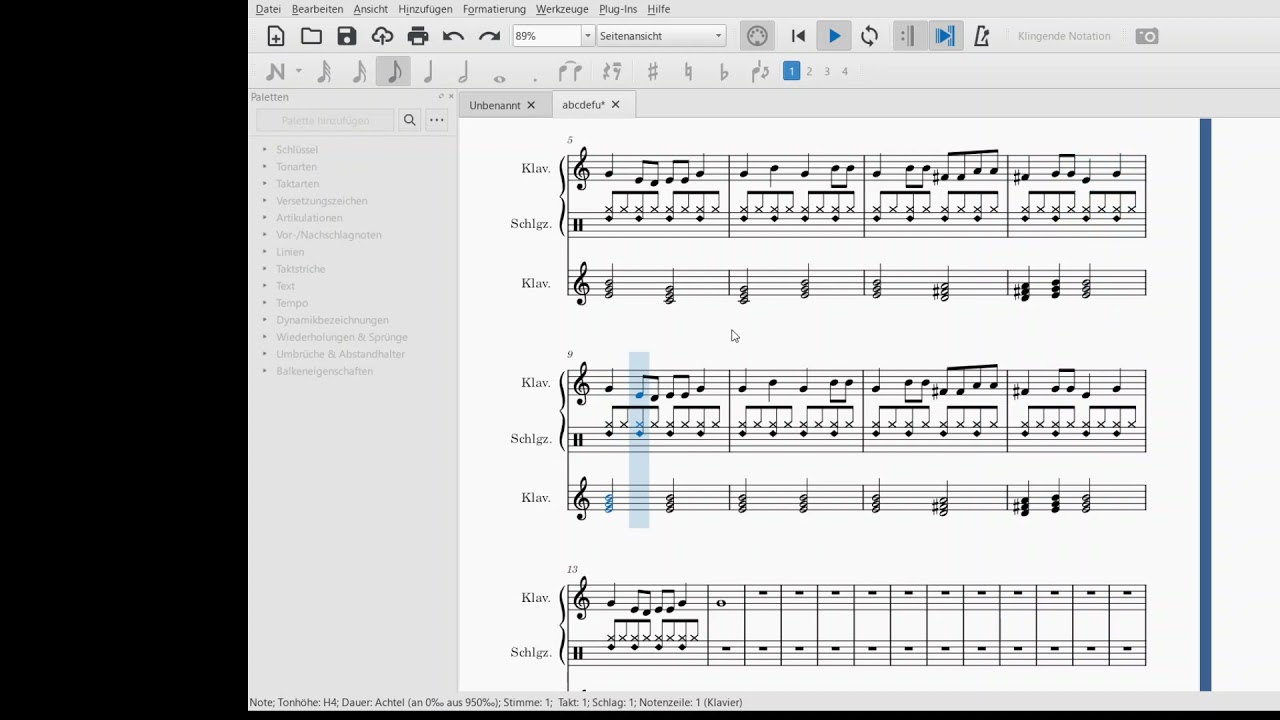Open a file with folder icon
The height and width of the screenshot is (720, 1280).
point(312,37)
